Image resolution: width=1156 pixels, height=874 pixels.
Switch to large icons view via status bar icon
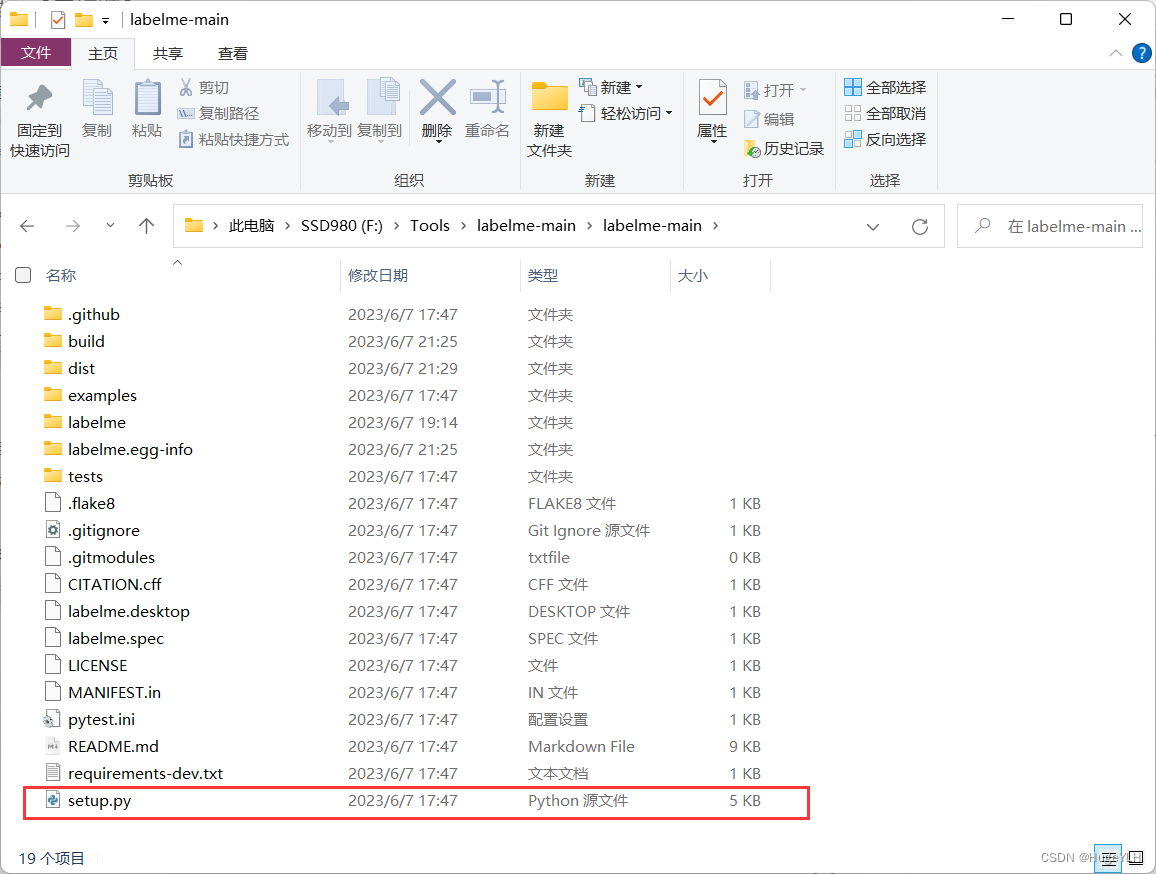(x=1135, y=859)
